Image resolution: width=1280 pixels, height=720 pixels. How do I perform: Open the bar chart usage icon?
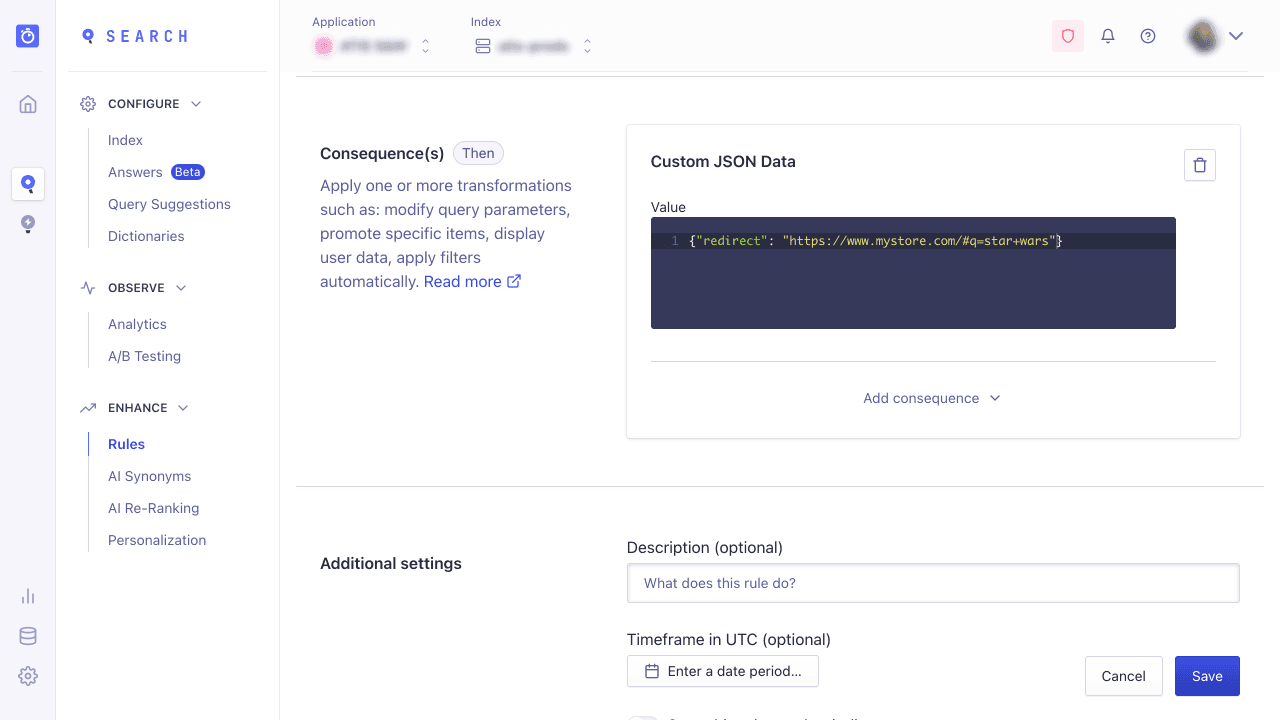point(28,596)
